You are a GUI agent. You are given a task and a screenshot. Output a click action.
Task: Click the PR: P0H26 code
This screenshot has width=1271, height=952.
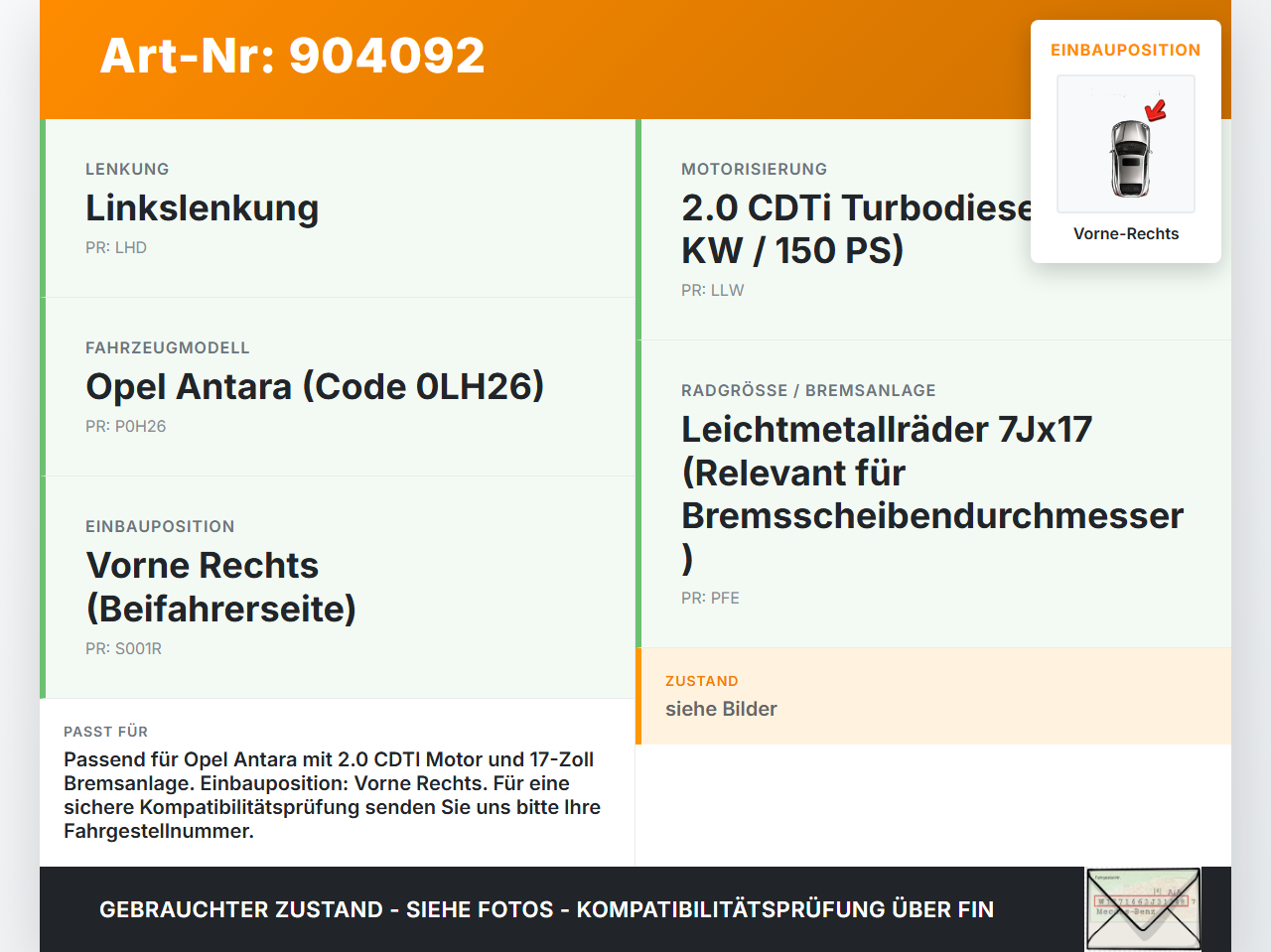coord(126,426)
